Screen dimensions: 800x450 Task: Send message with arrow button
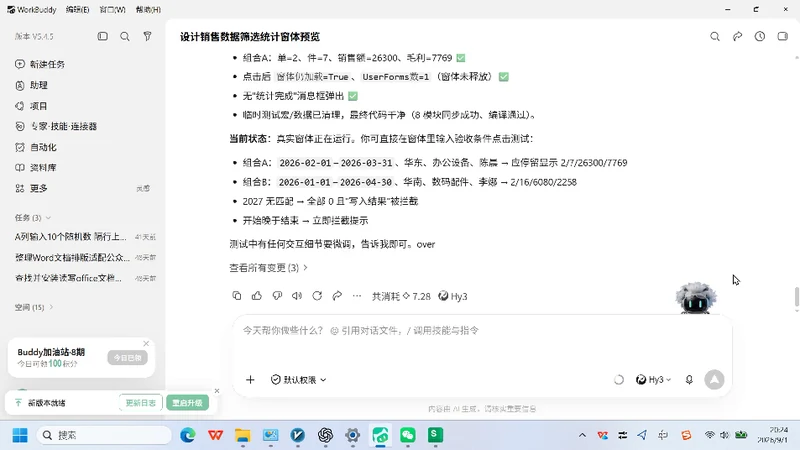pyautogui.click(x=714, y=380)
